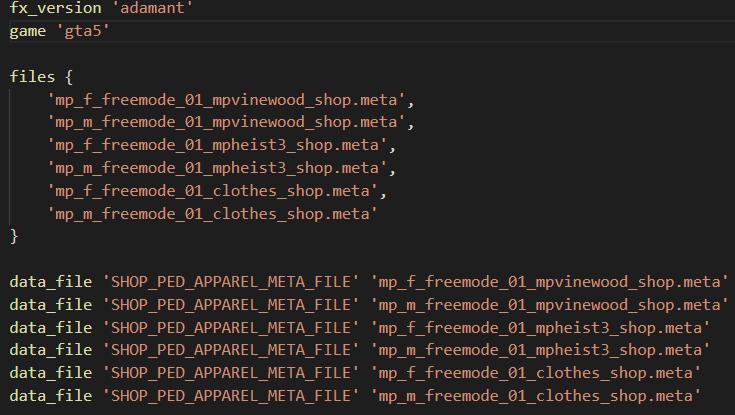735x415 pixels.
Task: Click 'mp_f_freemode_01_clothes_shop.meta' in files block
Action: click(212, 191)
